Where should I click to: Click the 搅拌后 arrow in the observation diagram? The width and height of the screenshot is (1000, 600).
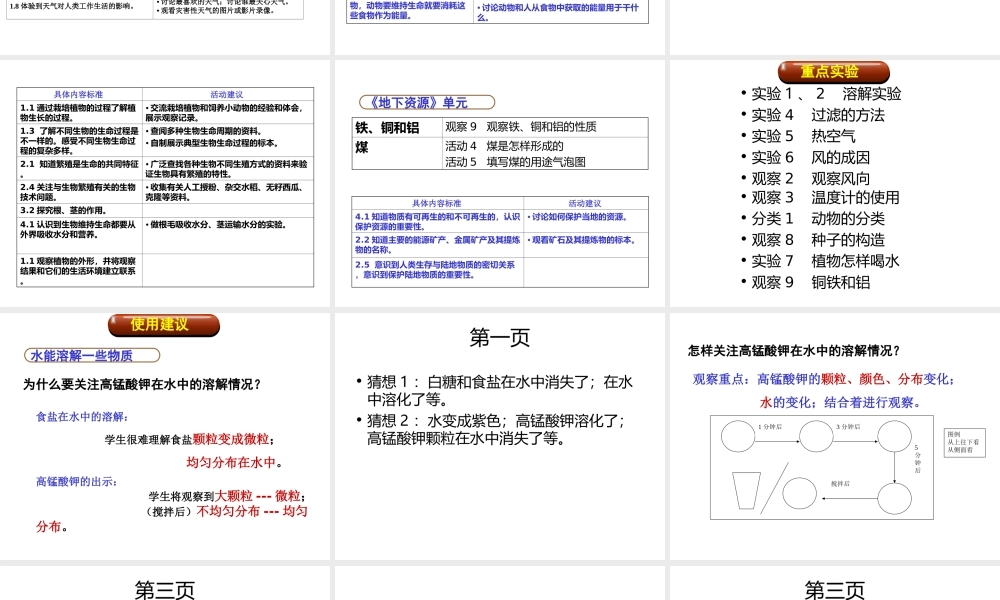[x=850, y=498]
